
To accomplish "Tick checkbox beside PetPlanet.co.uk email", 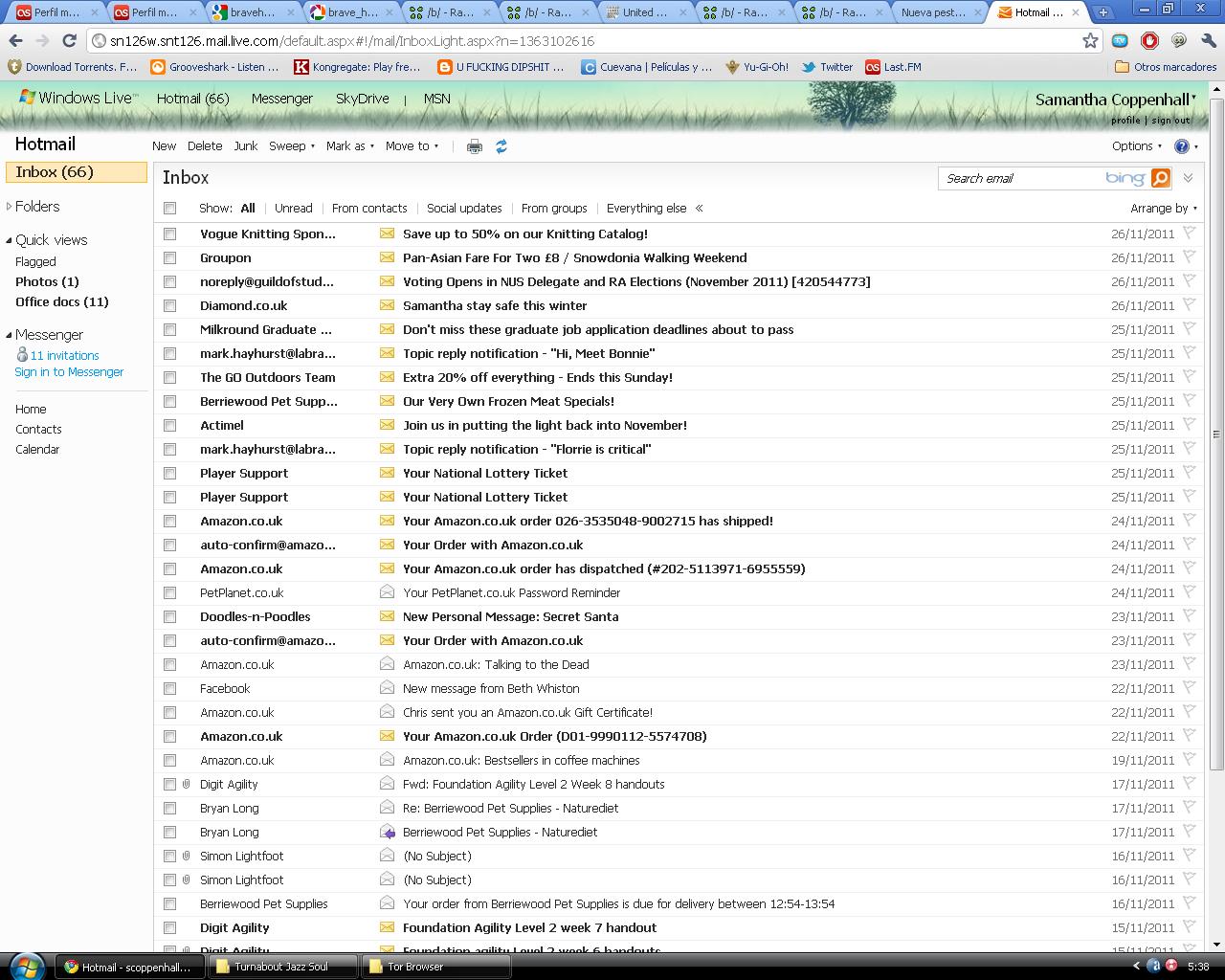I will click(x=170, y=592).
